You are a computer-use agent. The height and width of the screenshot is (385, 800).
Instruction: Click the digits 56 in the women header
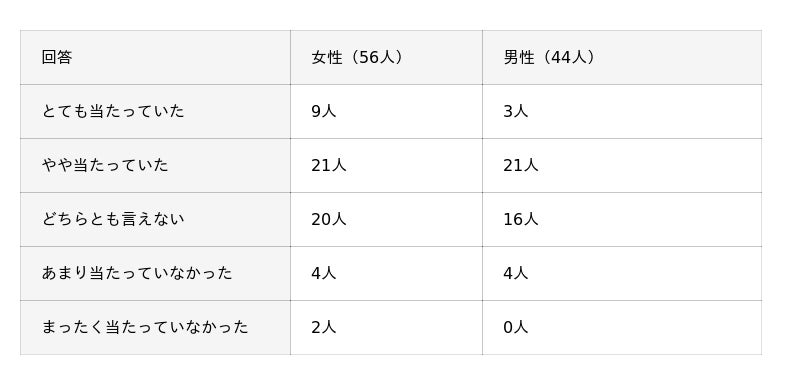click(369, 58)
